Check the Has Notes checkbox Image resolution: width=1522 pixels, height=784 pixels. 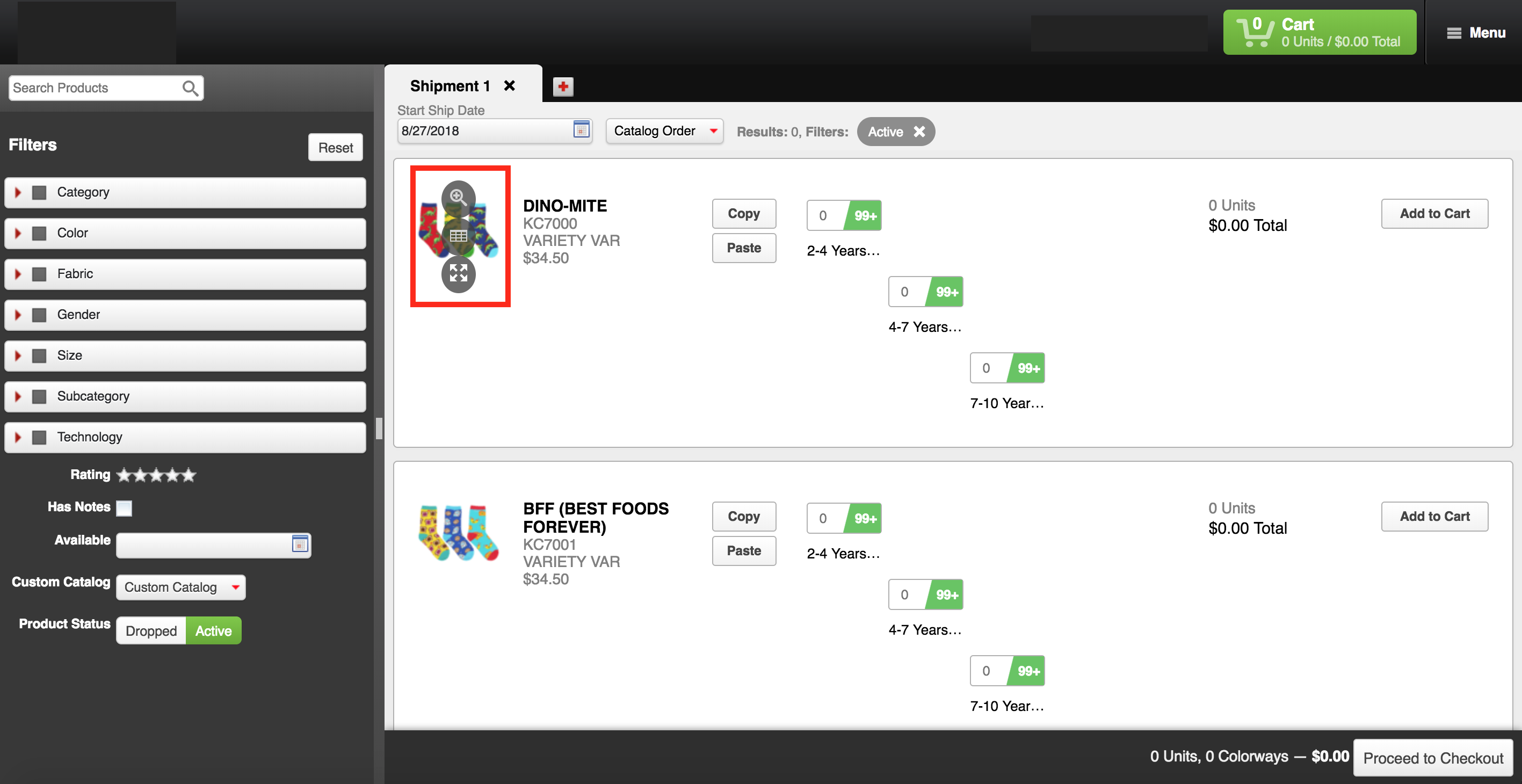[x=124, y=508]
